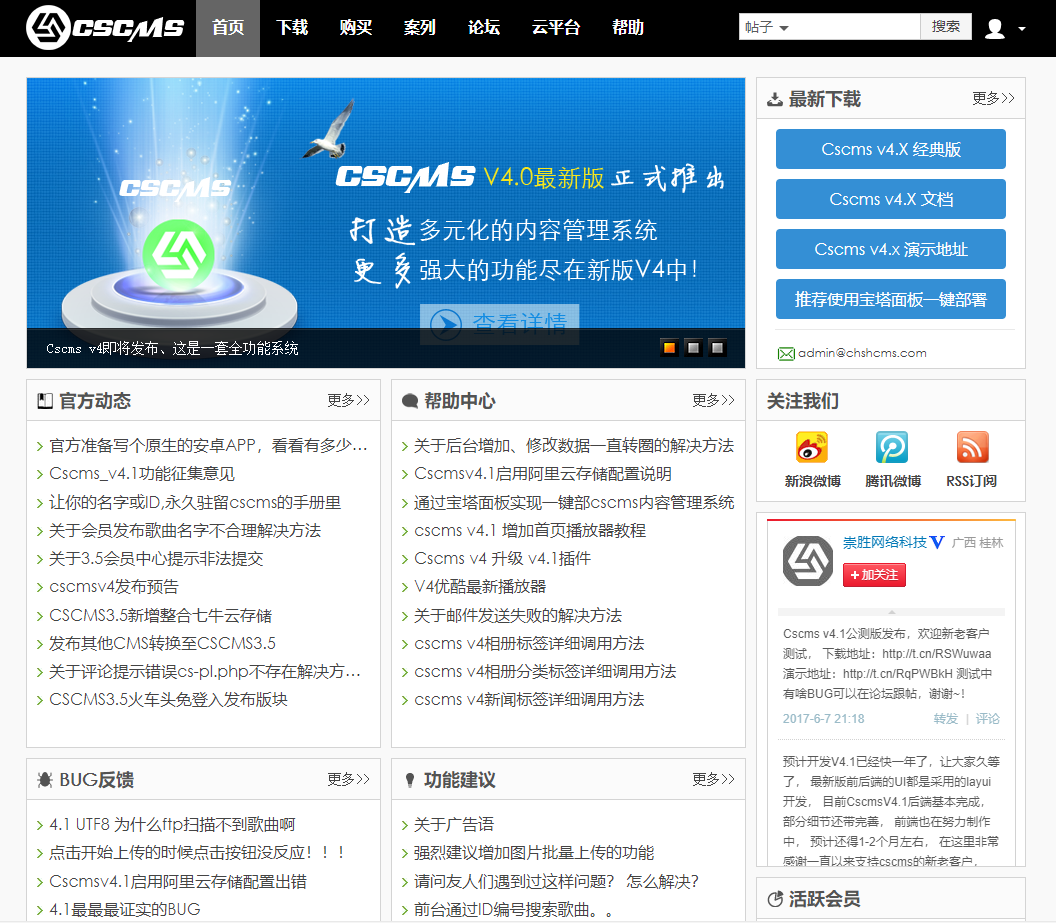Click the red +加关注 follow button
This screenshot has width=1056, height=923.
pos(874,575)
